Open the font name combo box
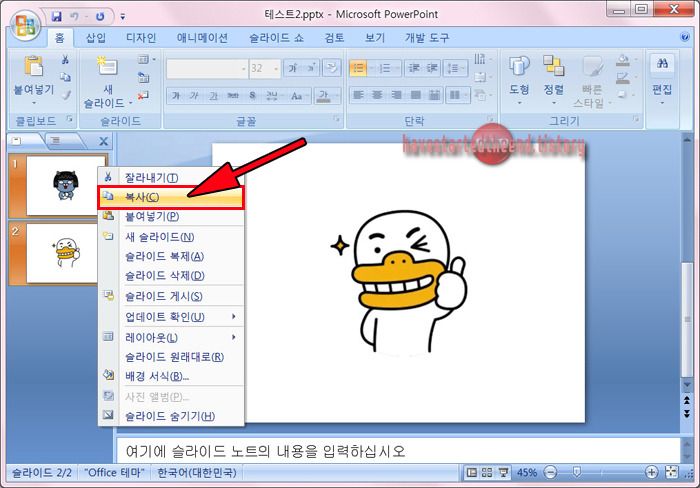This screenshot has height=488, width=700. (x=207, y=69)
